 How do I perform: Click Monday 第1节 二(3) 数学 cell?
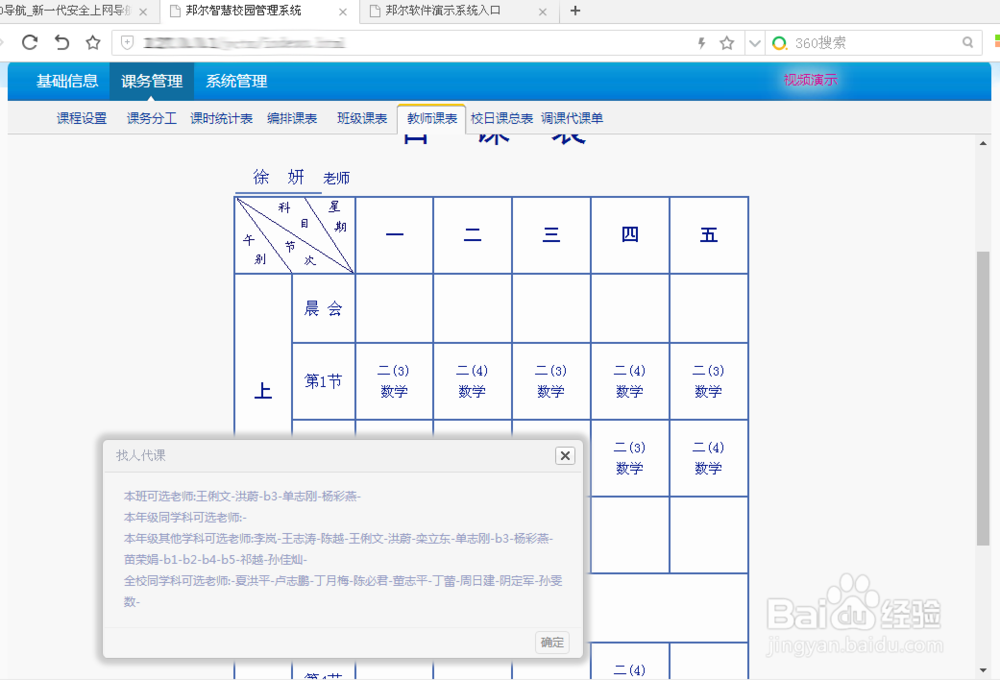coord(393,381)
